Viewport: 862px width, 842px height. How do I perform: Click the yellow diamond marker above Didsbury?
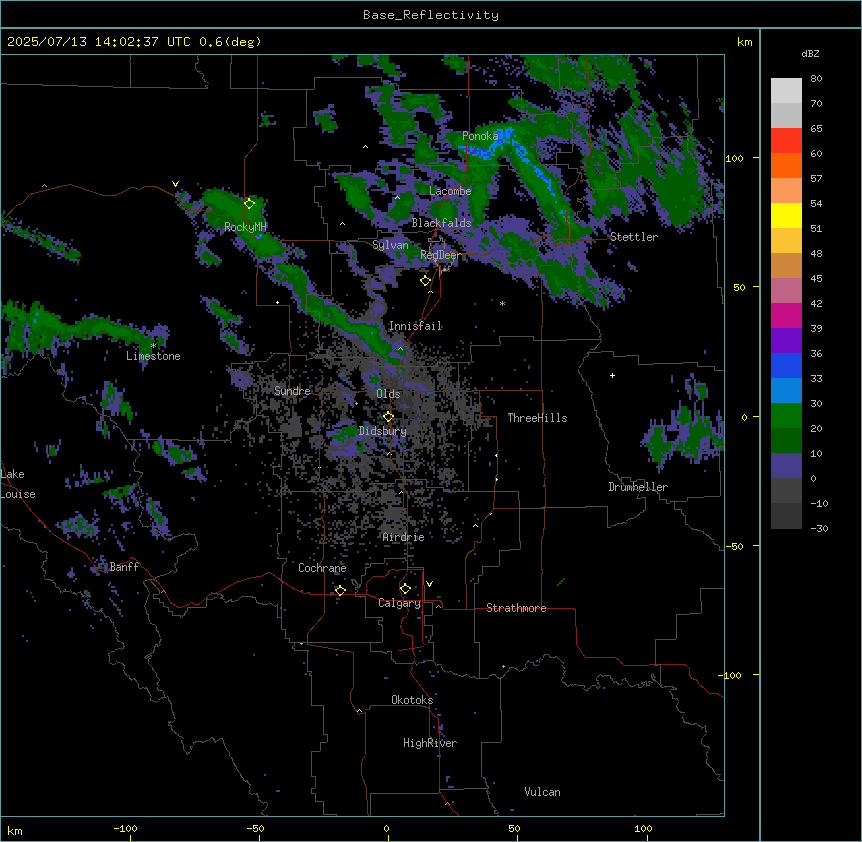(x=388, y=417)
